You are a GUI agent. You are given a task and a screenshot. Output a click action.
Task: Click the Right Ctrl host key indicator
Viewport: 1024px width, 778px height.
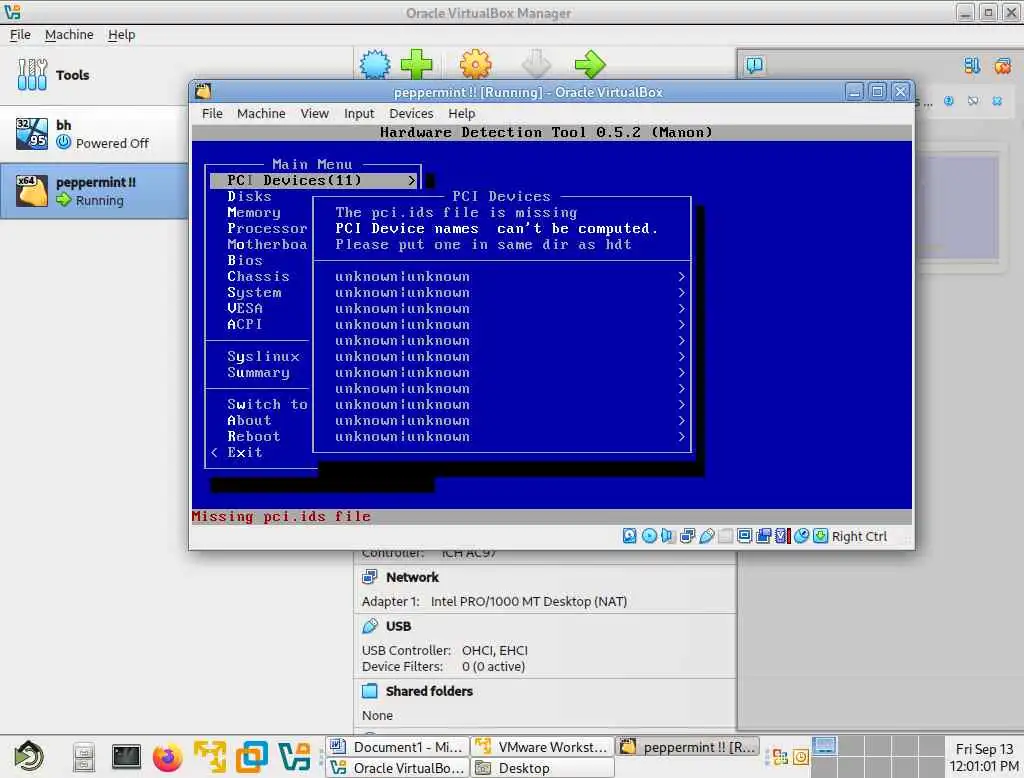tap(859, 536)
